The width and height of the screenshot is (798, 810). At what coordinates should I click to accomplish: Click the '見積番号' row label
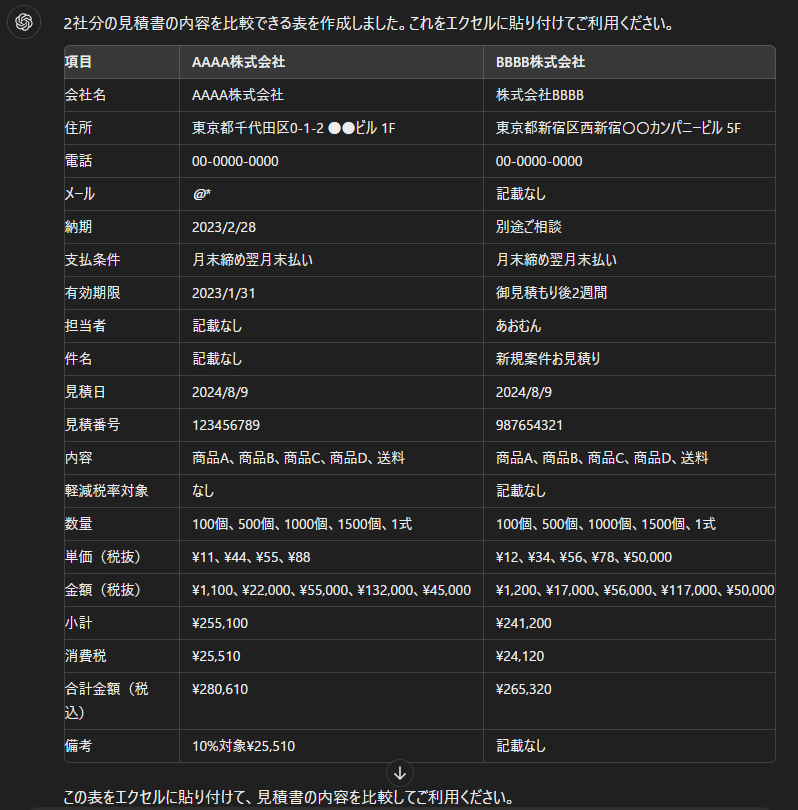pyautogui.click(x=92, y=425)
